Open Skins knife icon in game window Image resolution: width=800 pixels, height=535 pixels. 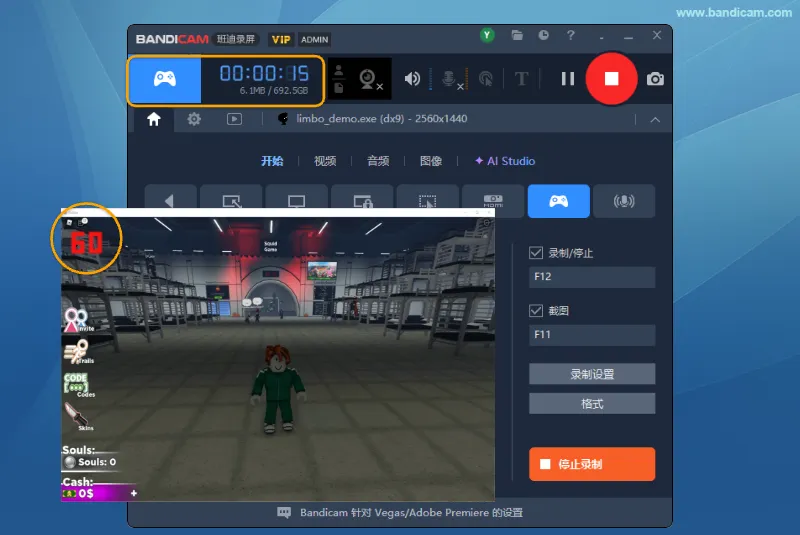tap(78, 417)
